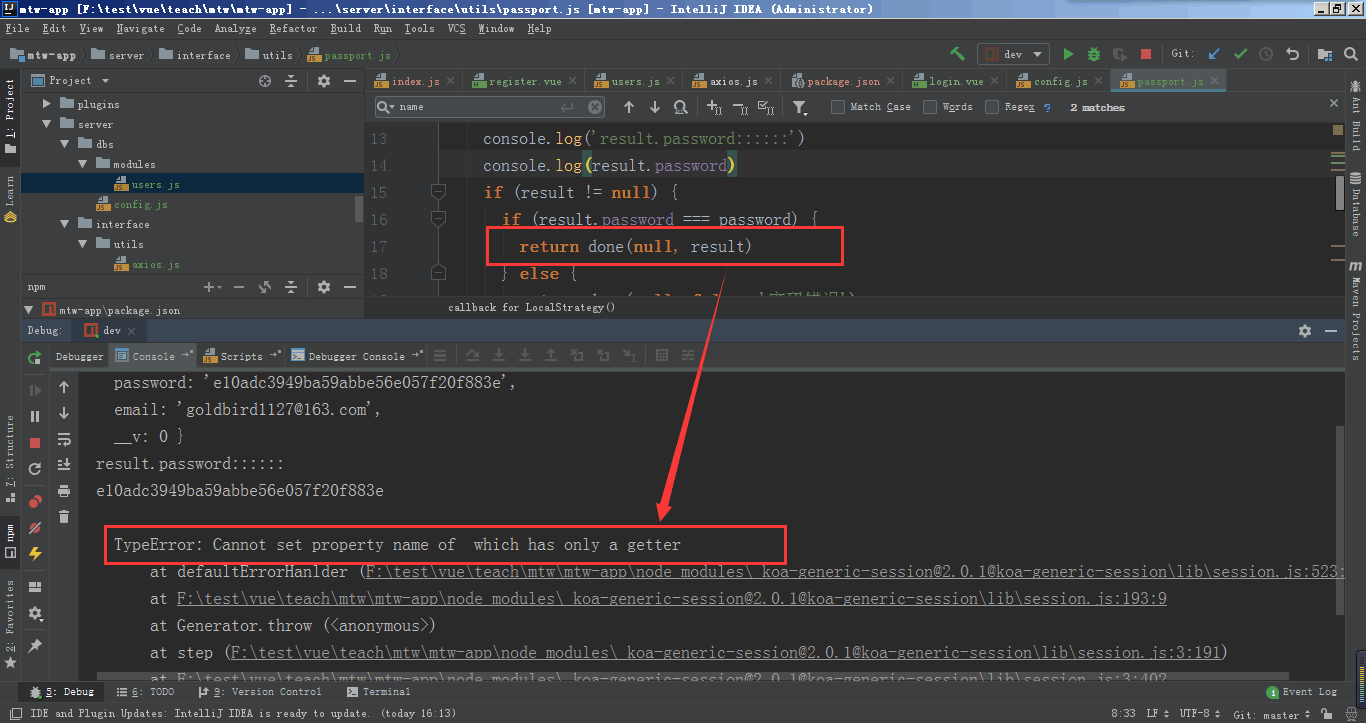1366x723 pixels.
Task: Collapse the dbs folder
Action: pos(65,144)
